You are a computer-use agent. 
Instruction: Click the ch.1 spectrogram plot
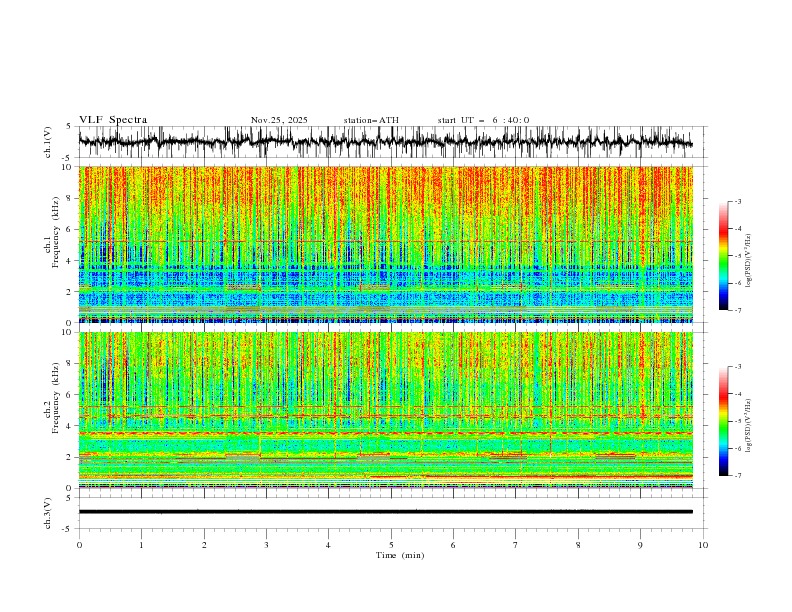coord(386,244)
